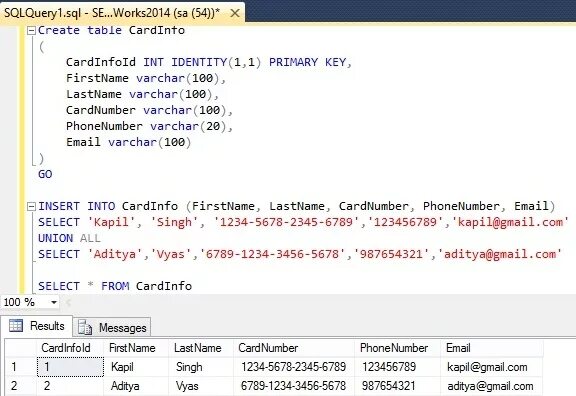Click the CardInfoId column header

70,348
